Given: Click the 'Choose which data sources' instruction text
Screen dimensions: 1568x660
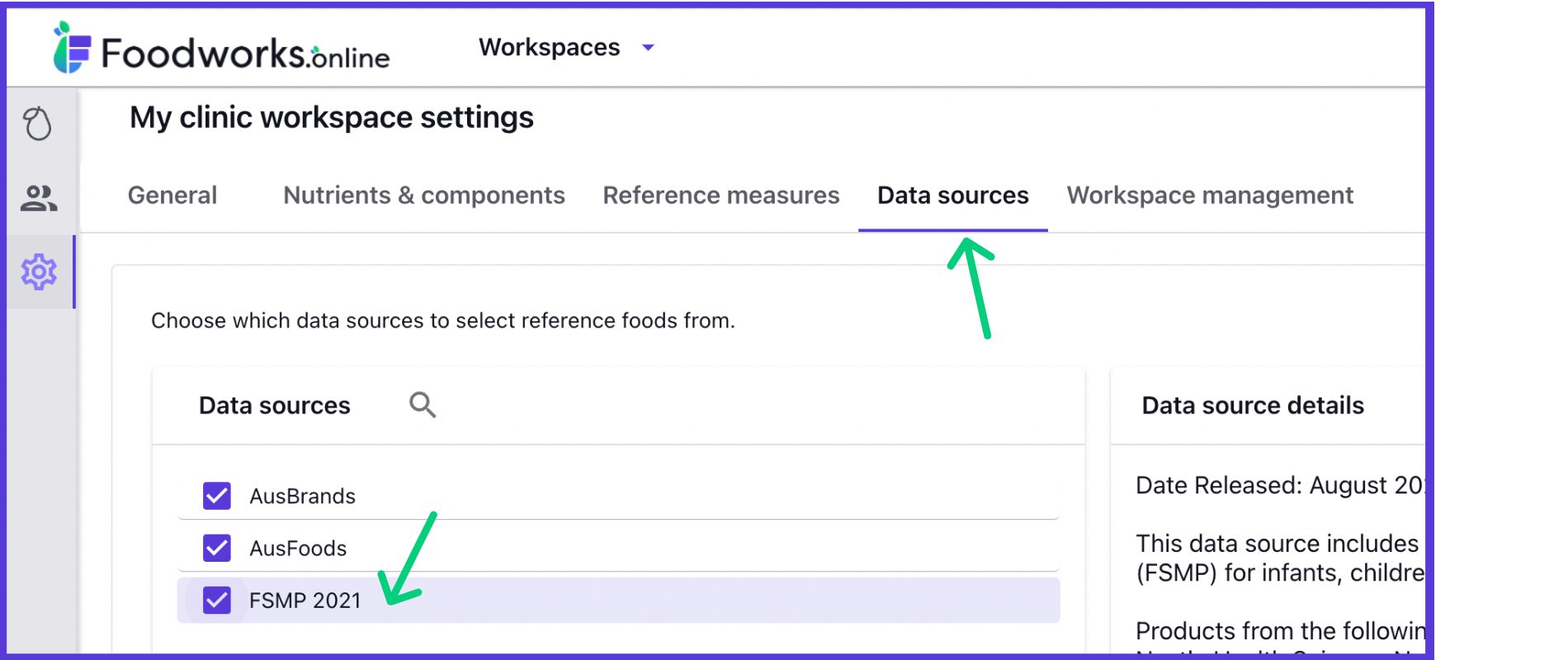Looking at the screenshot, I should pos(443,320).
